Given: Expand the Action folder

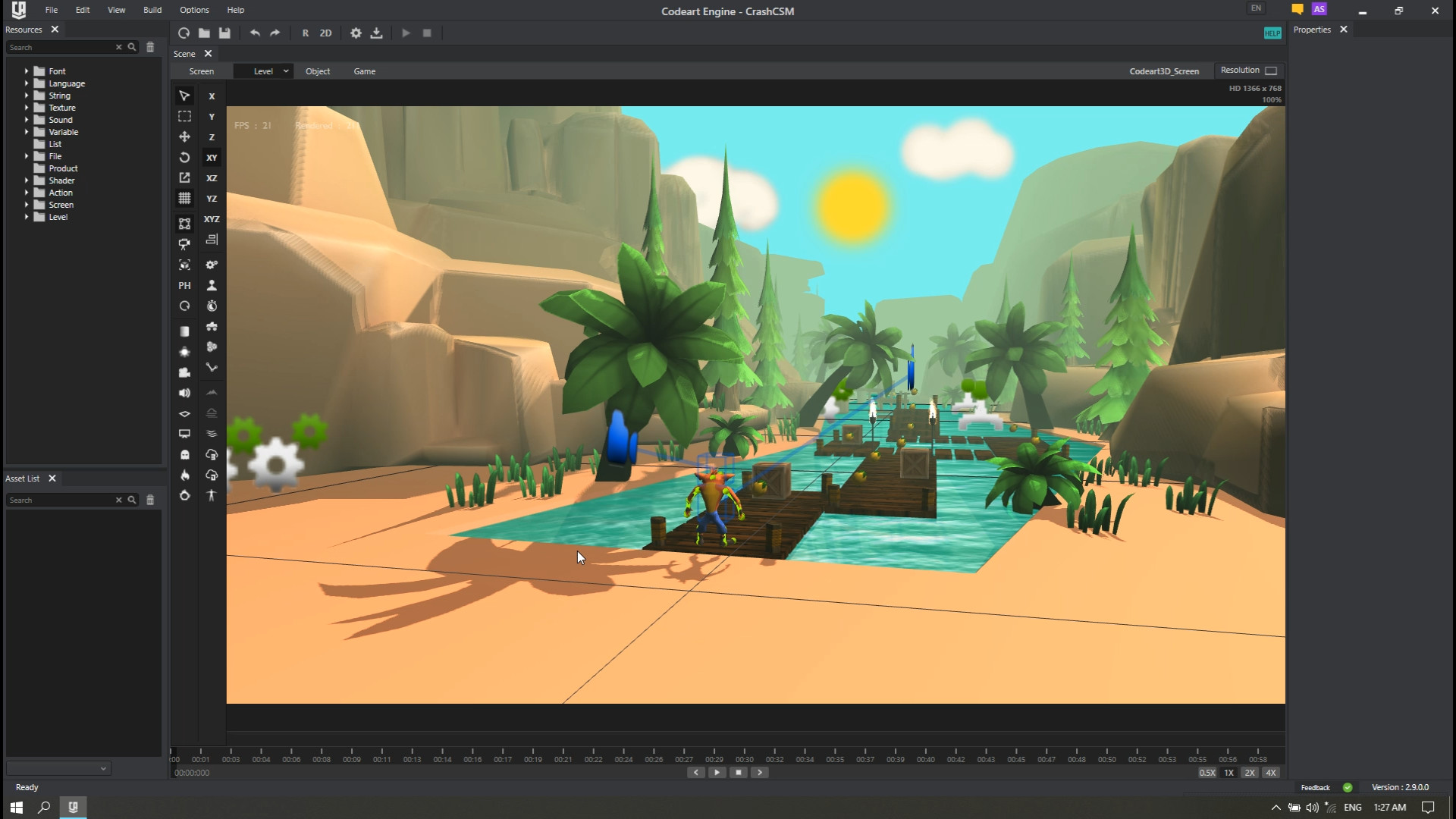Looking at the screenshot, I should tap(27, 193).
